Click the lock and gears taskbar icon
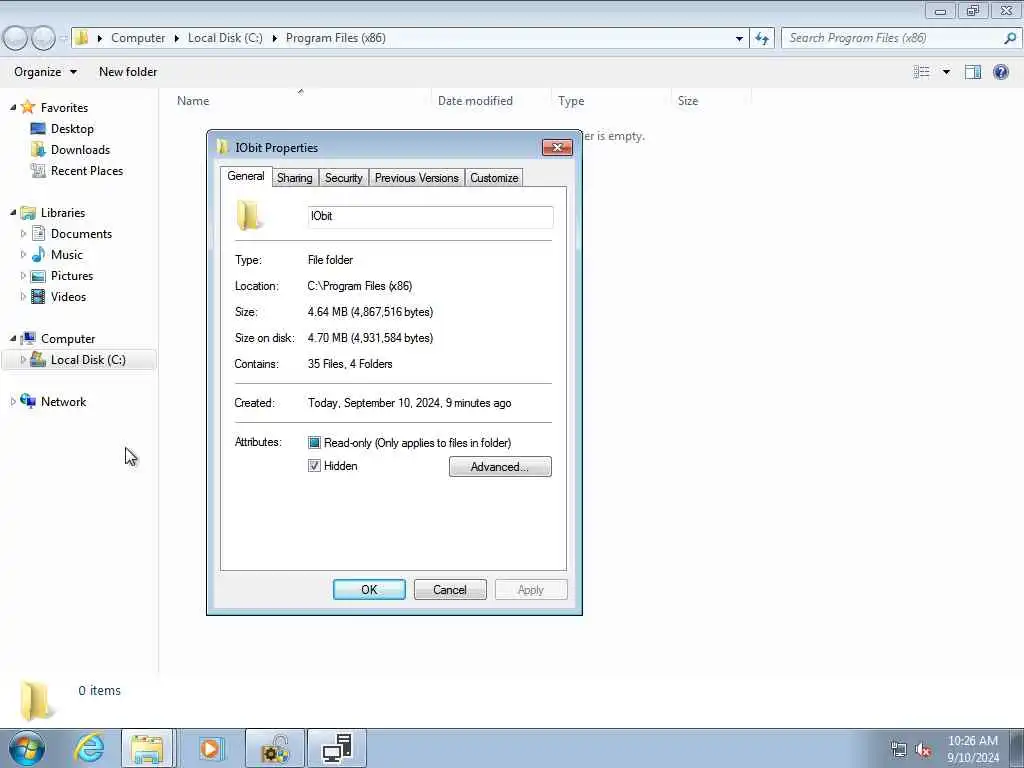Screen dimensions: 1024x768 tap(275, 748)
